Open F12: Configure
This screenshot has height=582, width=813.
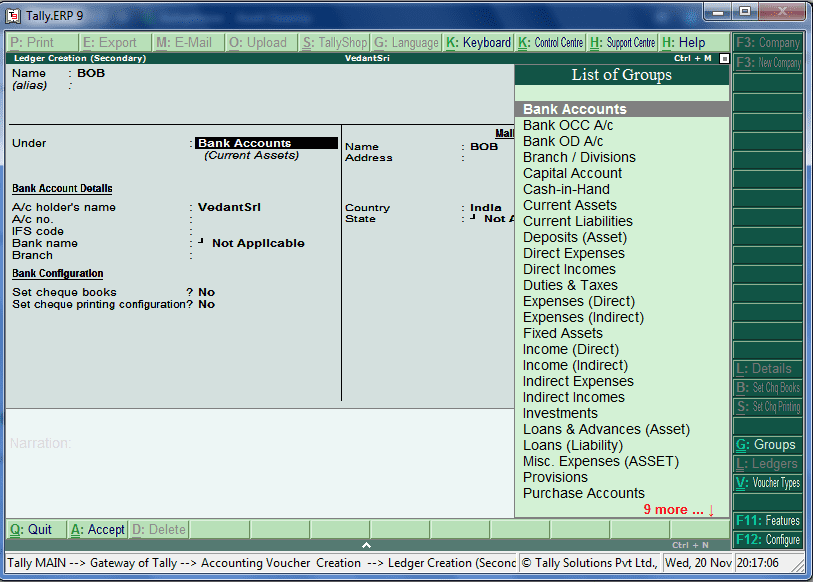click(768, 540)
